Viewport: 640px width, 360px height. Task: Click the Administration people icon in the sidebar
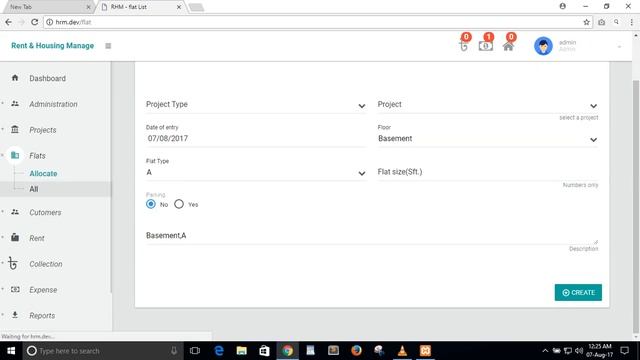pyautogui.click(x=15, y=104)
